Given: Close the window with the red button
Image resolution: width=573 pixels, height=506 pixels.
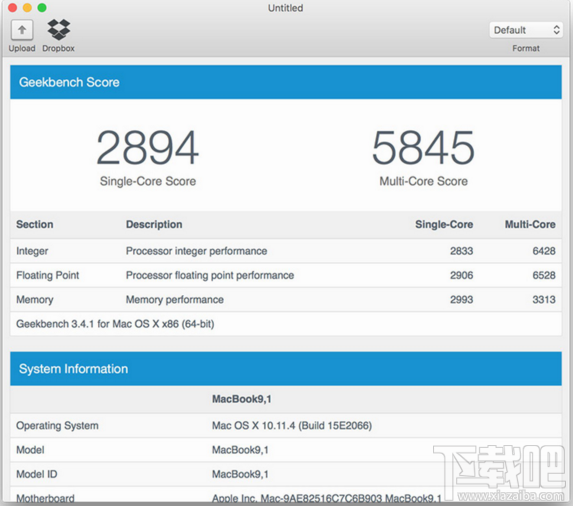Looking at the screenshot, I should pos(12,7).
